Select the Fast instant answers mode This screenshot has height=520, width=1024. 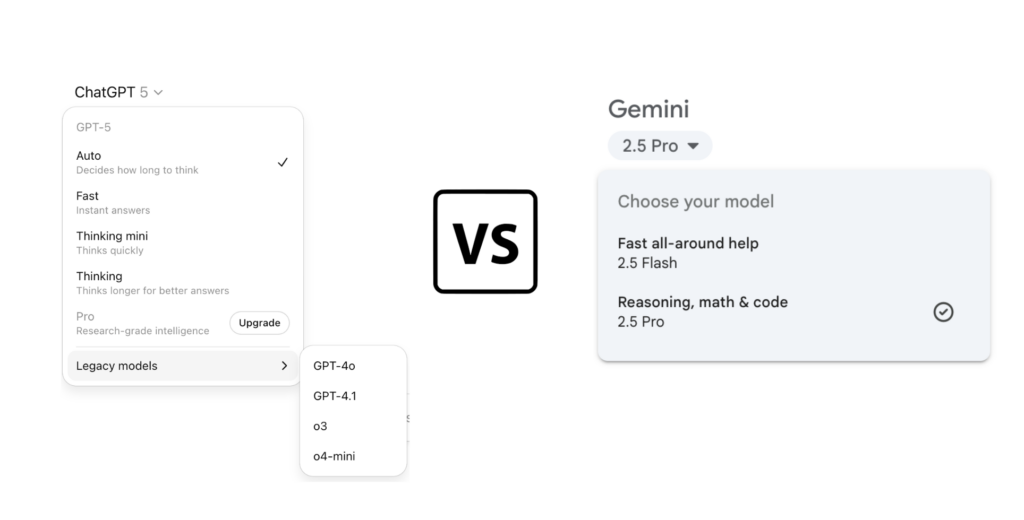point(112,202)
